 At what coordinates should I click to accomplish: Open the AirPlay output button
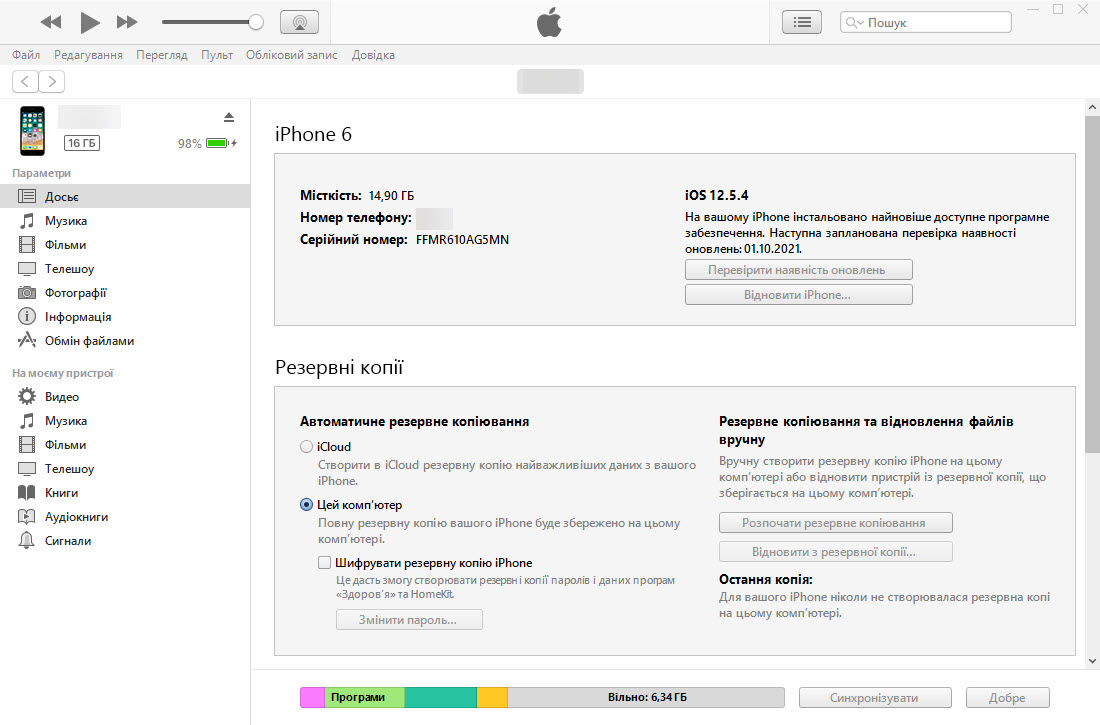pyautogui.click(x=300, y=22)
